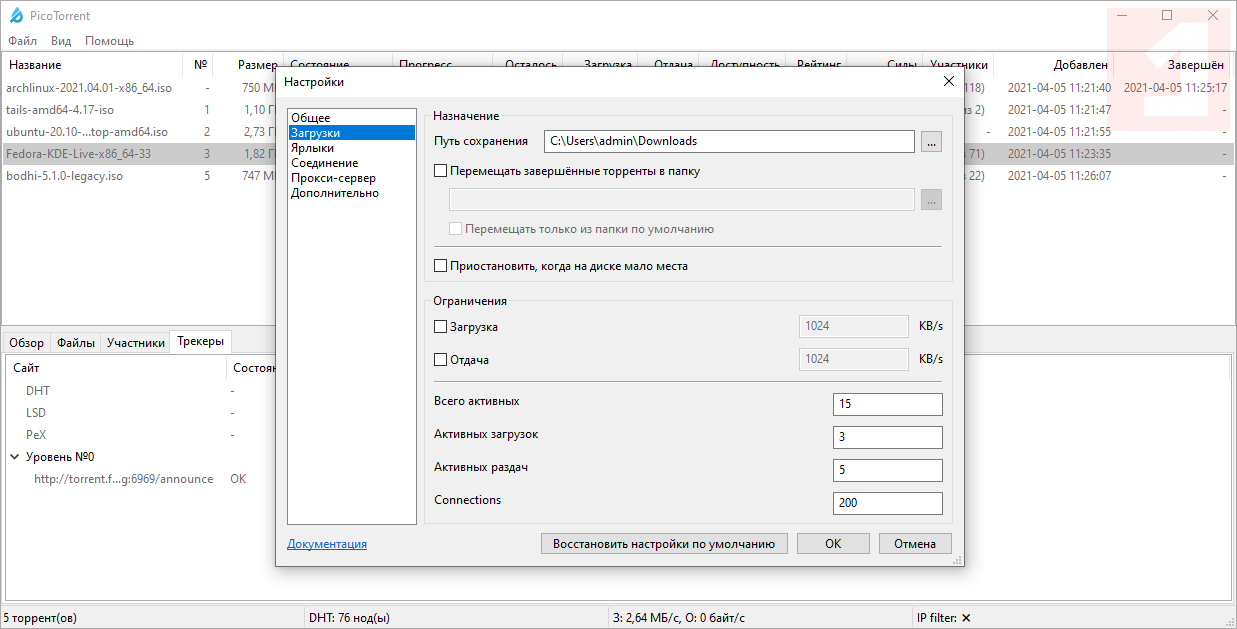Image resolution: width=1237 pixels, height=629 pixels.
Task: Click the Сайт column header in trackers
Action: (x=116, y=368)
